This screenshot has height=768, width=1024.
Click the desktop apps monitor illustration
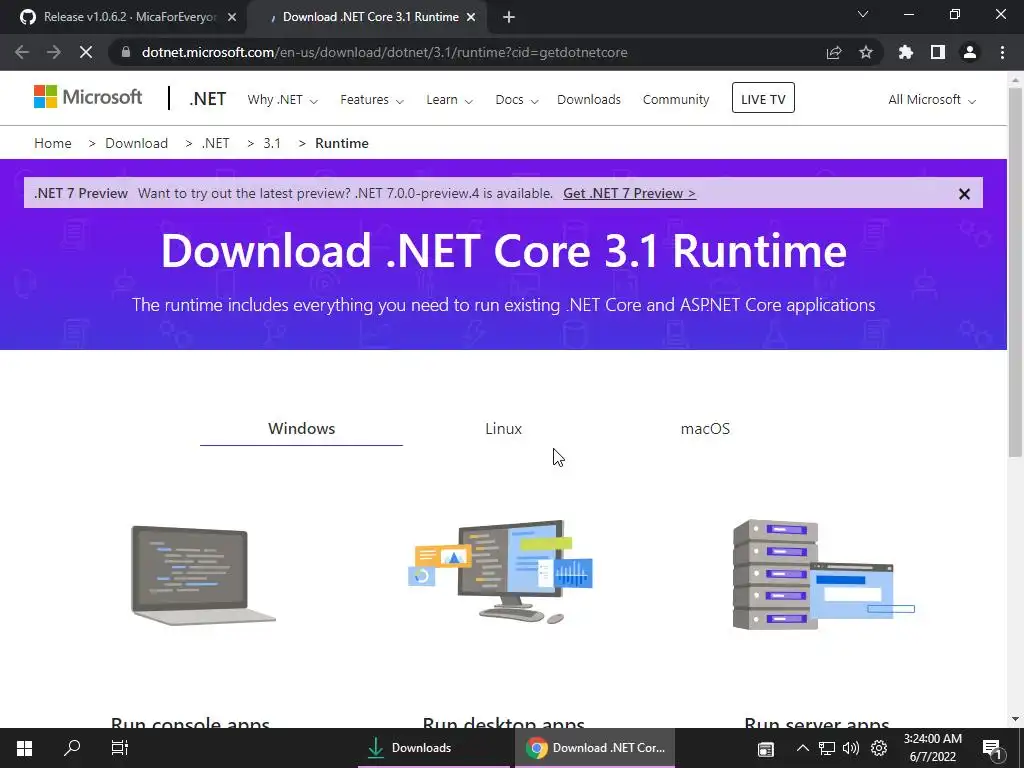(x=501, y=571)
